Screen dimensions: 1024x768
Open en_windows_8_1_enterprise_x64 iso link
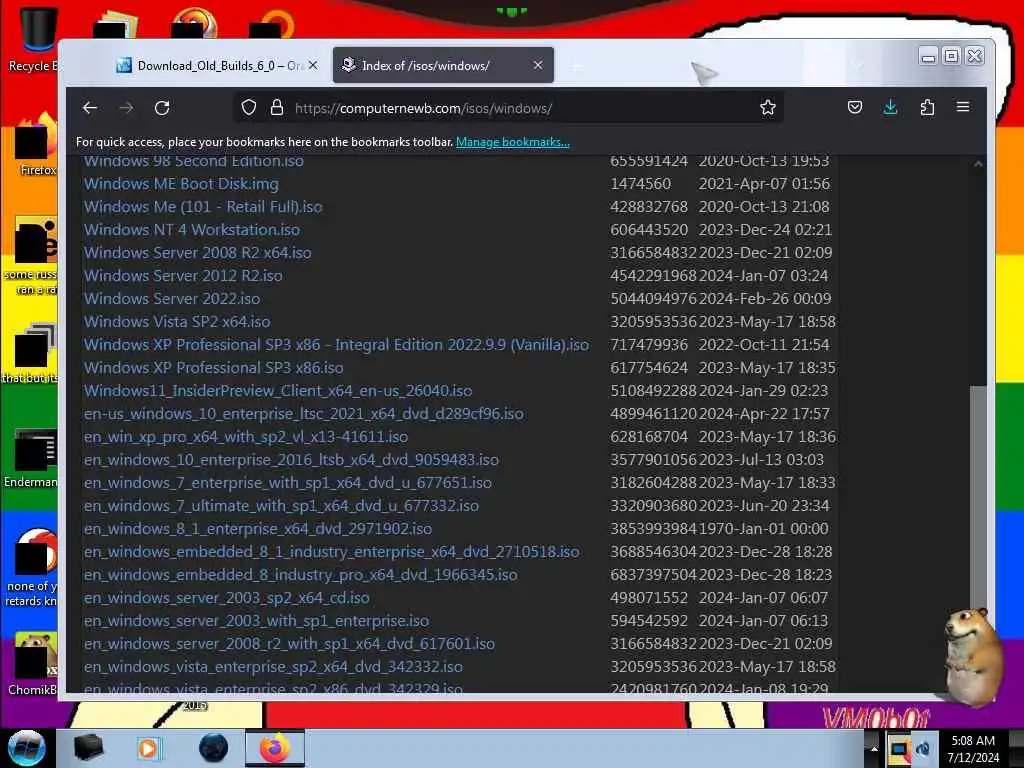tap(258, 528)
